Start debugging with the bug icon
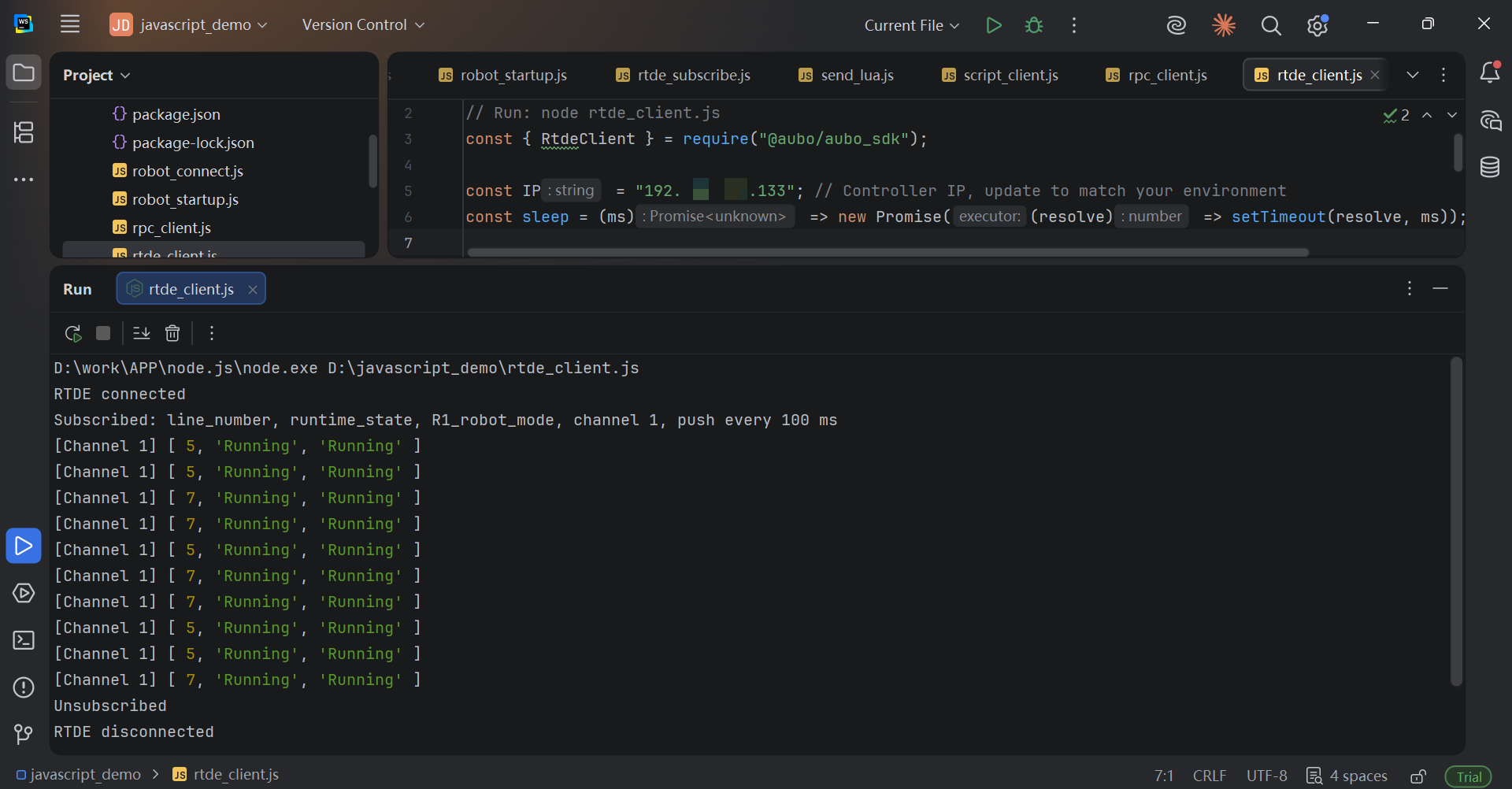Viewport: 1512px width, 789px height. pyautogui.click(x=1033, y=25)
